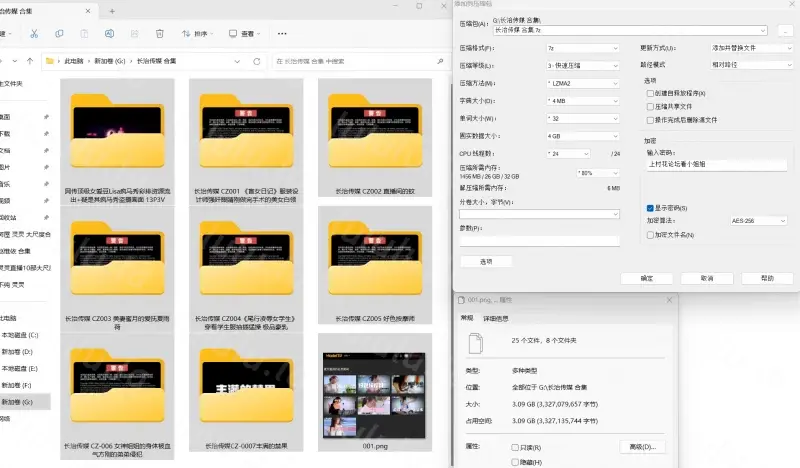Screen dimensions: 800x468
Task: Click the password input field
Action: (x=716, y=164)
